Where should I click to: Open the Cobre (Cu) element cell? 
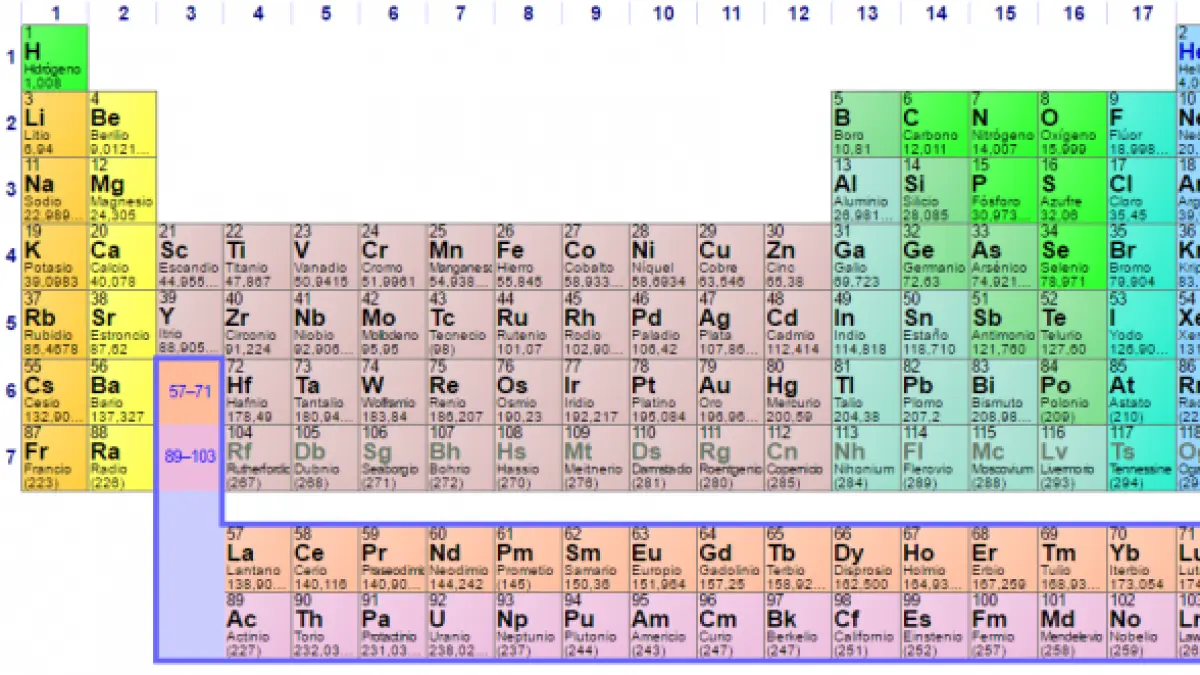point(730,256)
